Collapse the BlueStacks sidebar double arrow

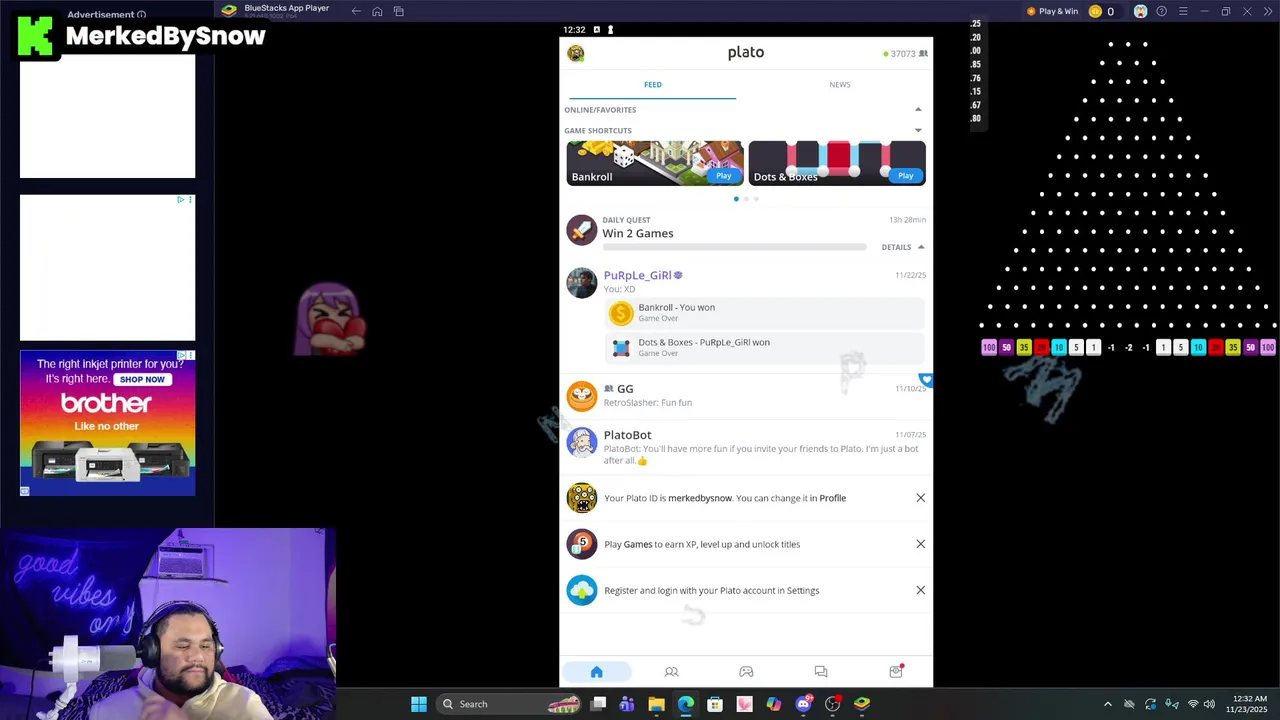coord(1267,11)
